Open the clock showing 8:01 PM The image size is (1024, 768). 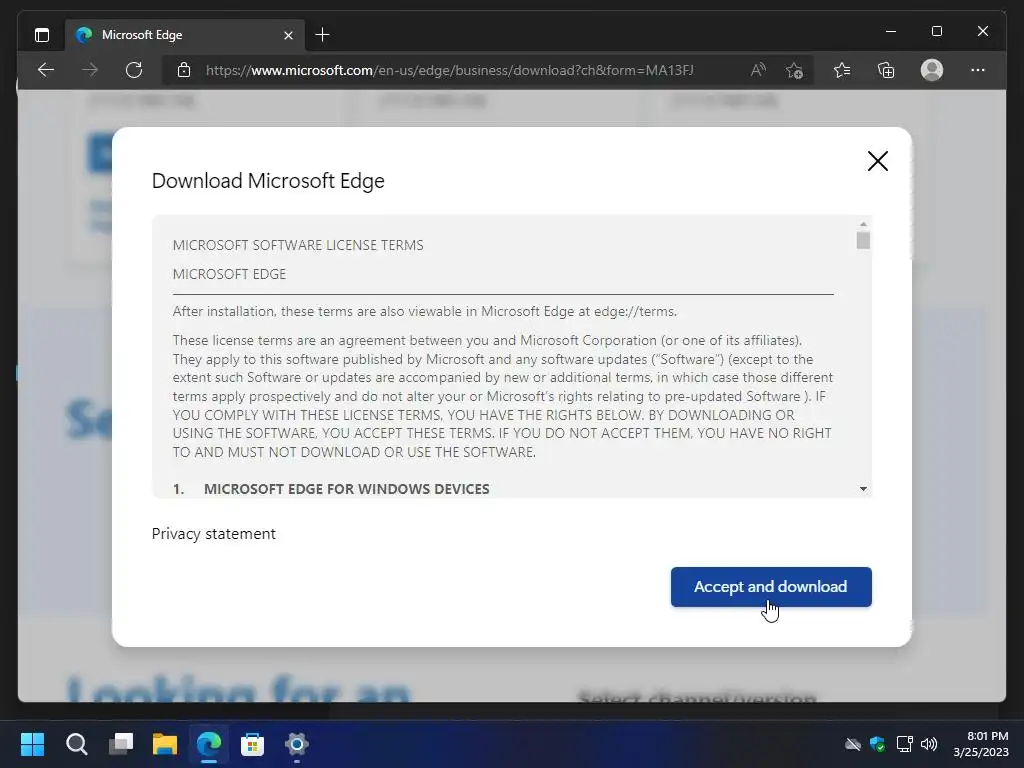[x=982, y=744]
